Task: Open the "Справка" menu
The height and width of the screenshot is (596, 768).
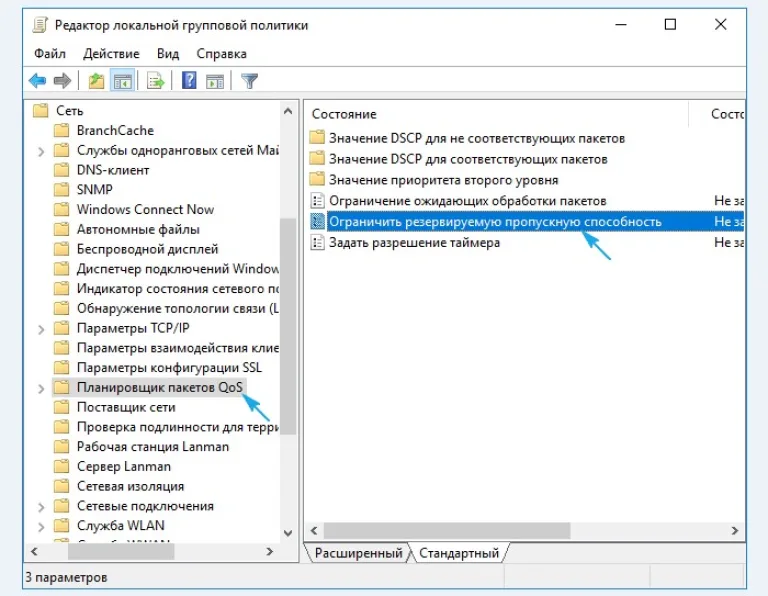Action: (x=221, y=53)
